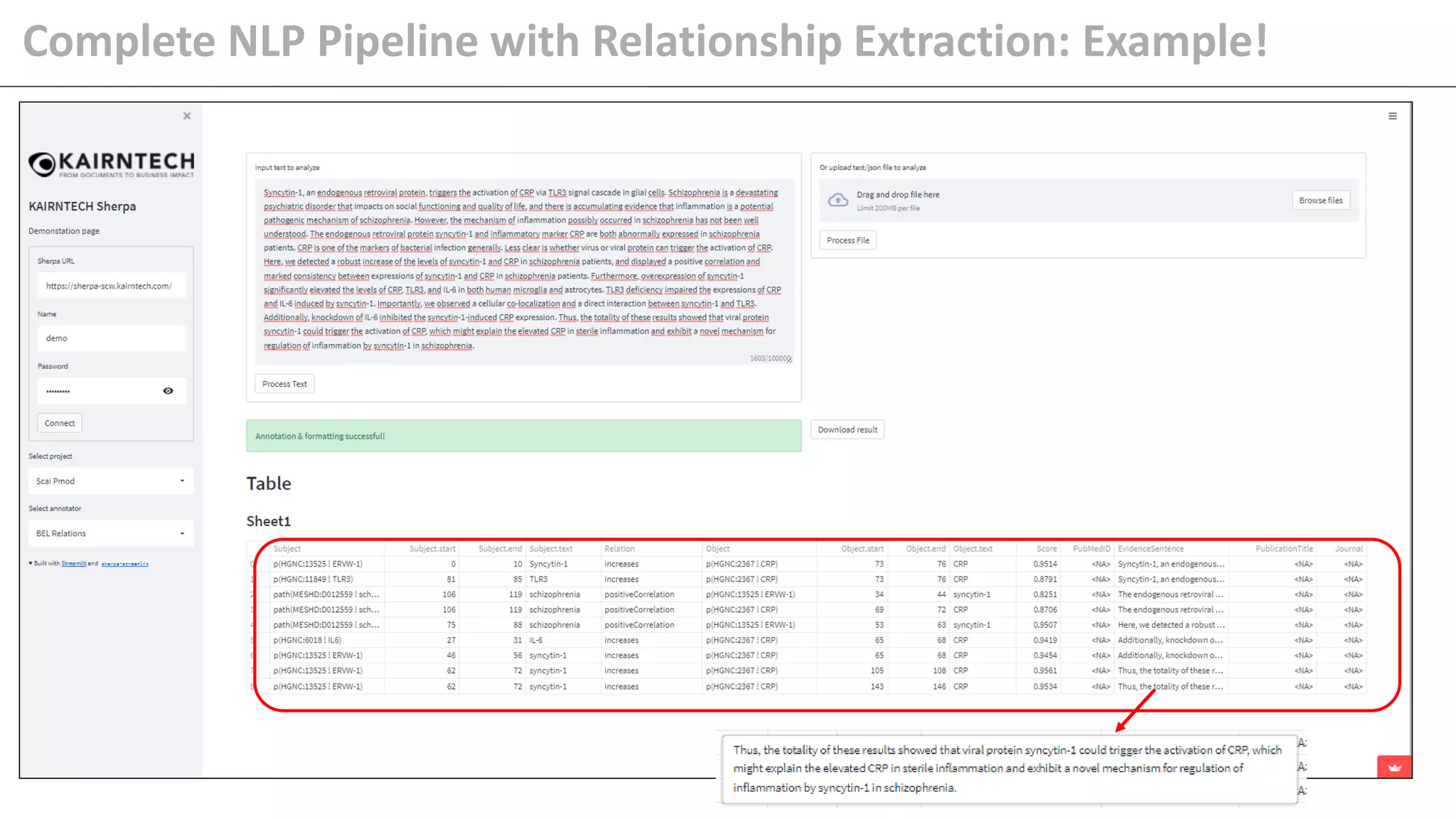Viewport: 1456px width, 819px height.
Task: Click the Sherpa URL input field
Action: click(x=111, y=286)
